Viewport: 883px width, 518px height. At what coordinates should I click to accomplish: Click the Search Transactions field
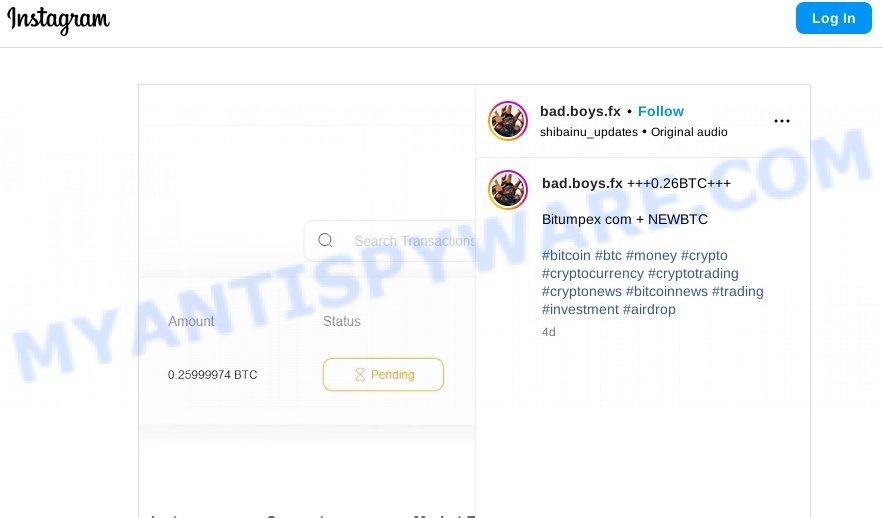[x=390, y=241]
